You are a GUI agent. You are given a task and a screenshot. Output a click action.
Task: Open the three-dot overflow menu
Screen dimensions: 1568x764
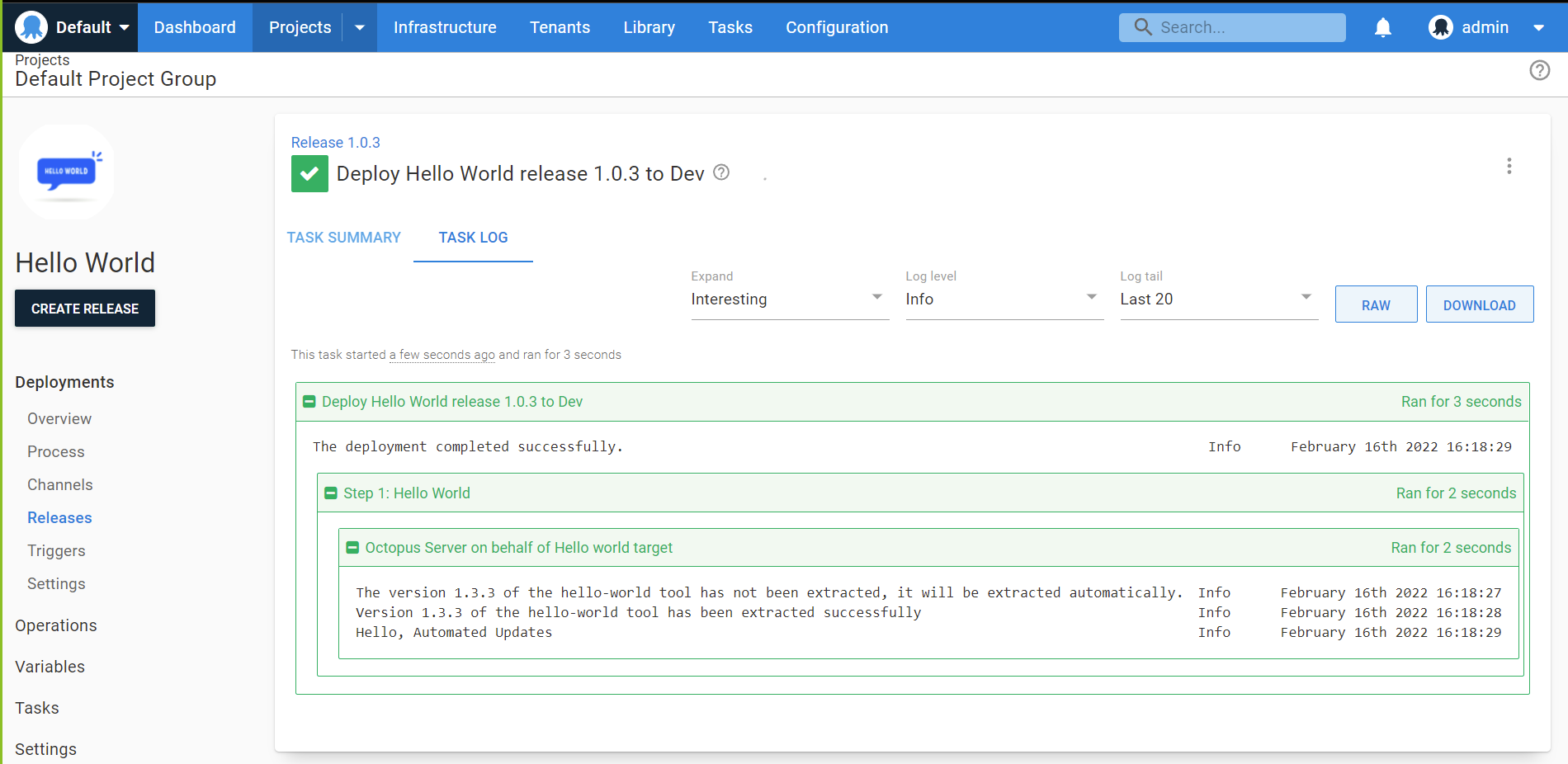(1509, 166)
